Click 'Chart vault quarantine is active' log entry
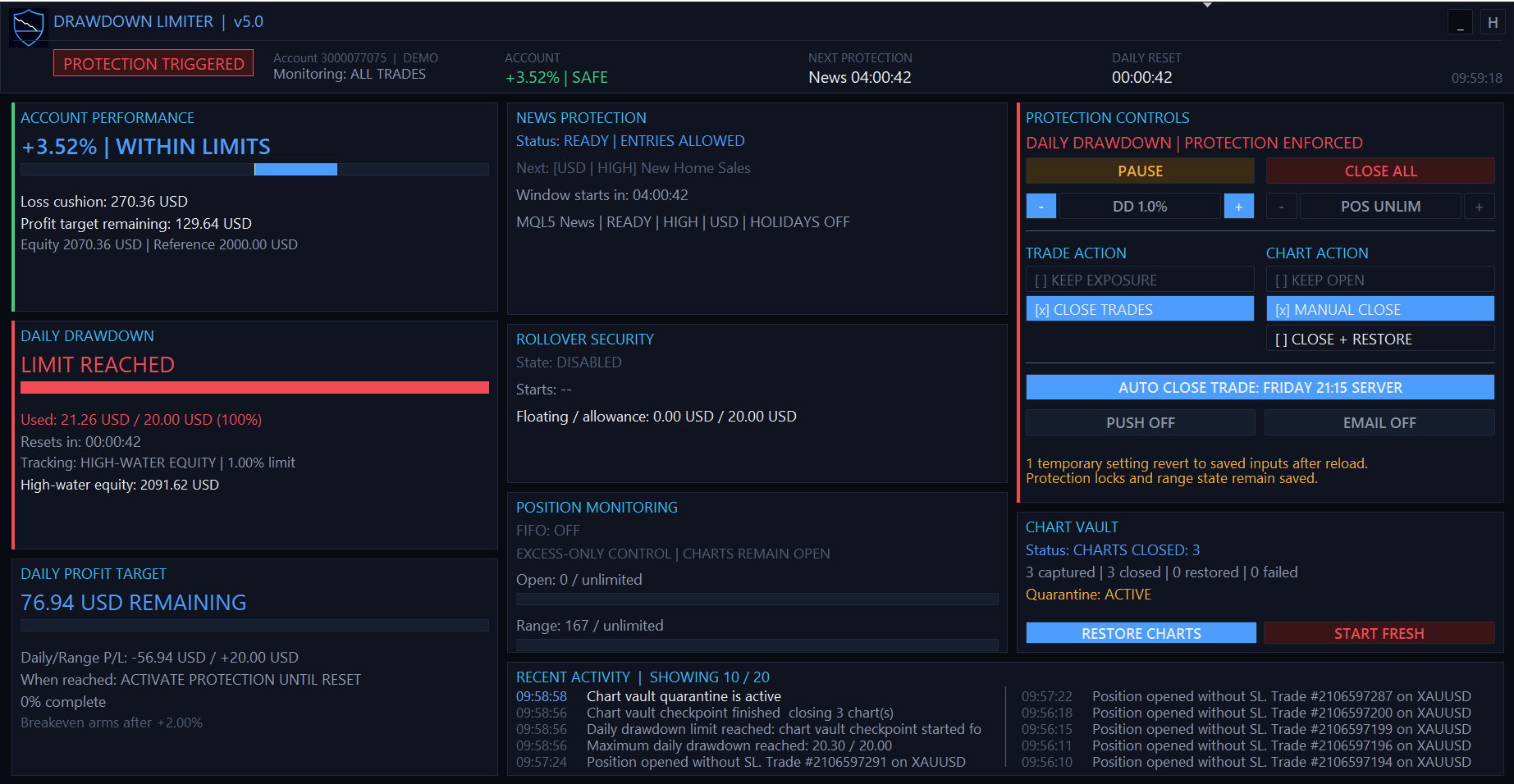The height and width of the screenshot is (784, 1514). tap(684, 696)
